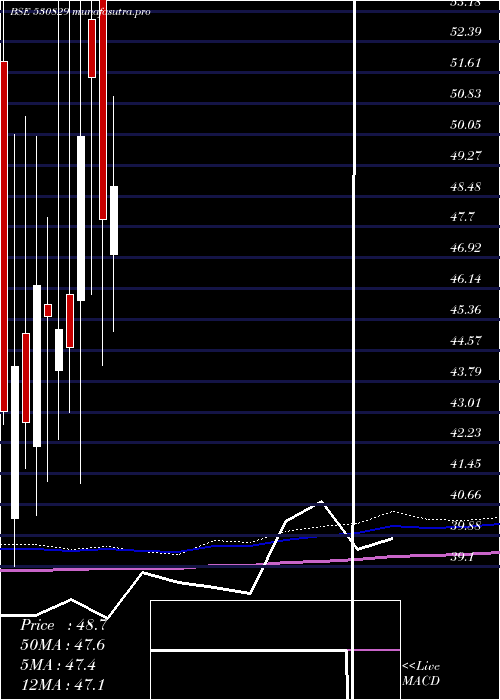Select the 47.7 price label

tap(462, 217)
